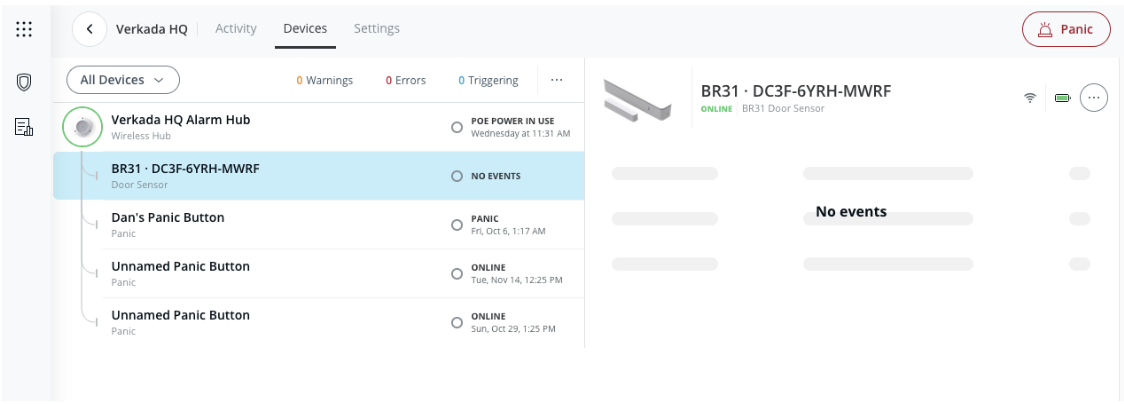Image resolution: width=1124 pixels, height=404 pixels.
Task: Filter by 0 Errors
Action: [406, 80]
